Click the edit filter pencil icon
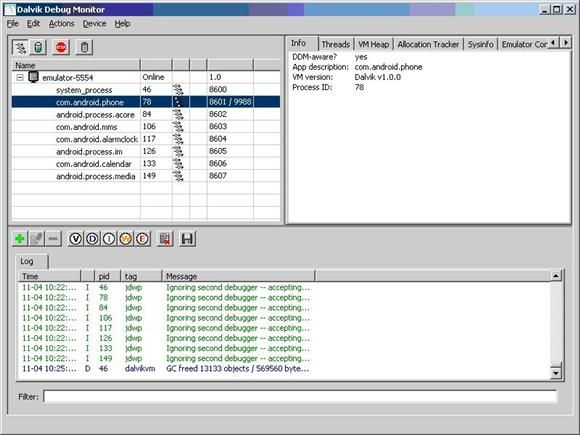The image size is (580, 435). (36, 239)
